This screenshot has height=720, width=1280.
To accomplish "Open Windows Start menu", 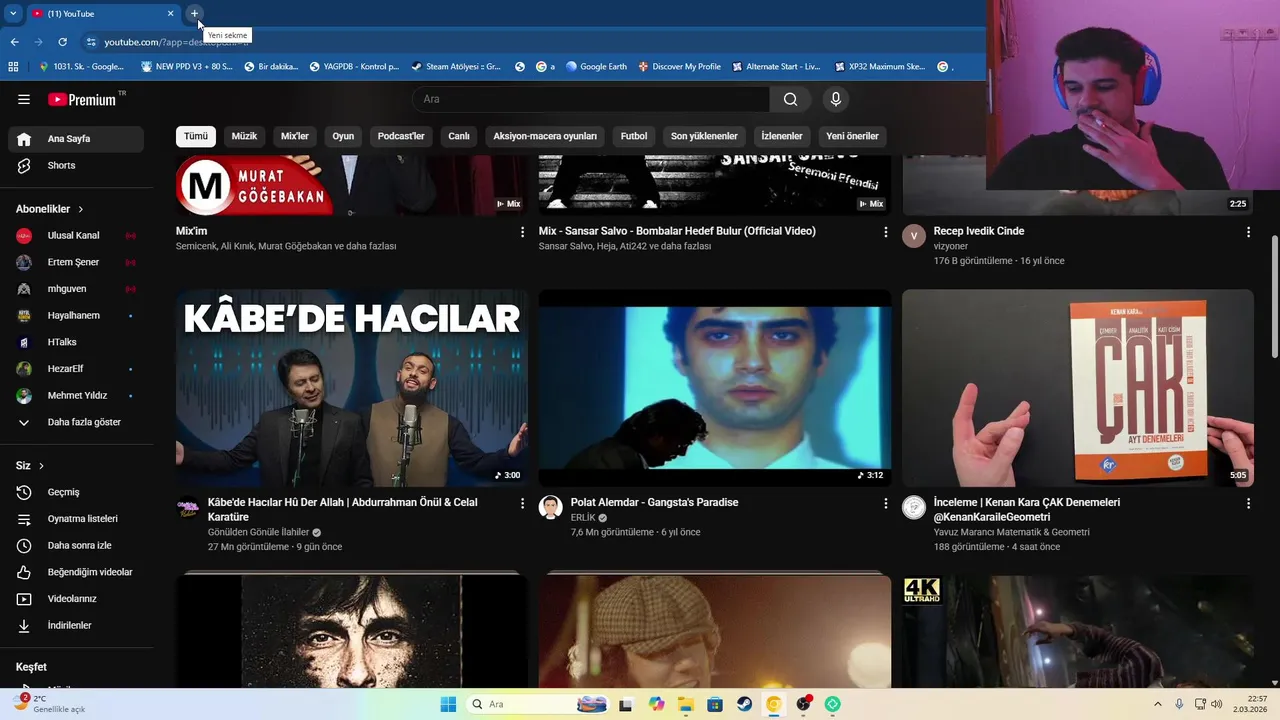I will 448,704.
